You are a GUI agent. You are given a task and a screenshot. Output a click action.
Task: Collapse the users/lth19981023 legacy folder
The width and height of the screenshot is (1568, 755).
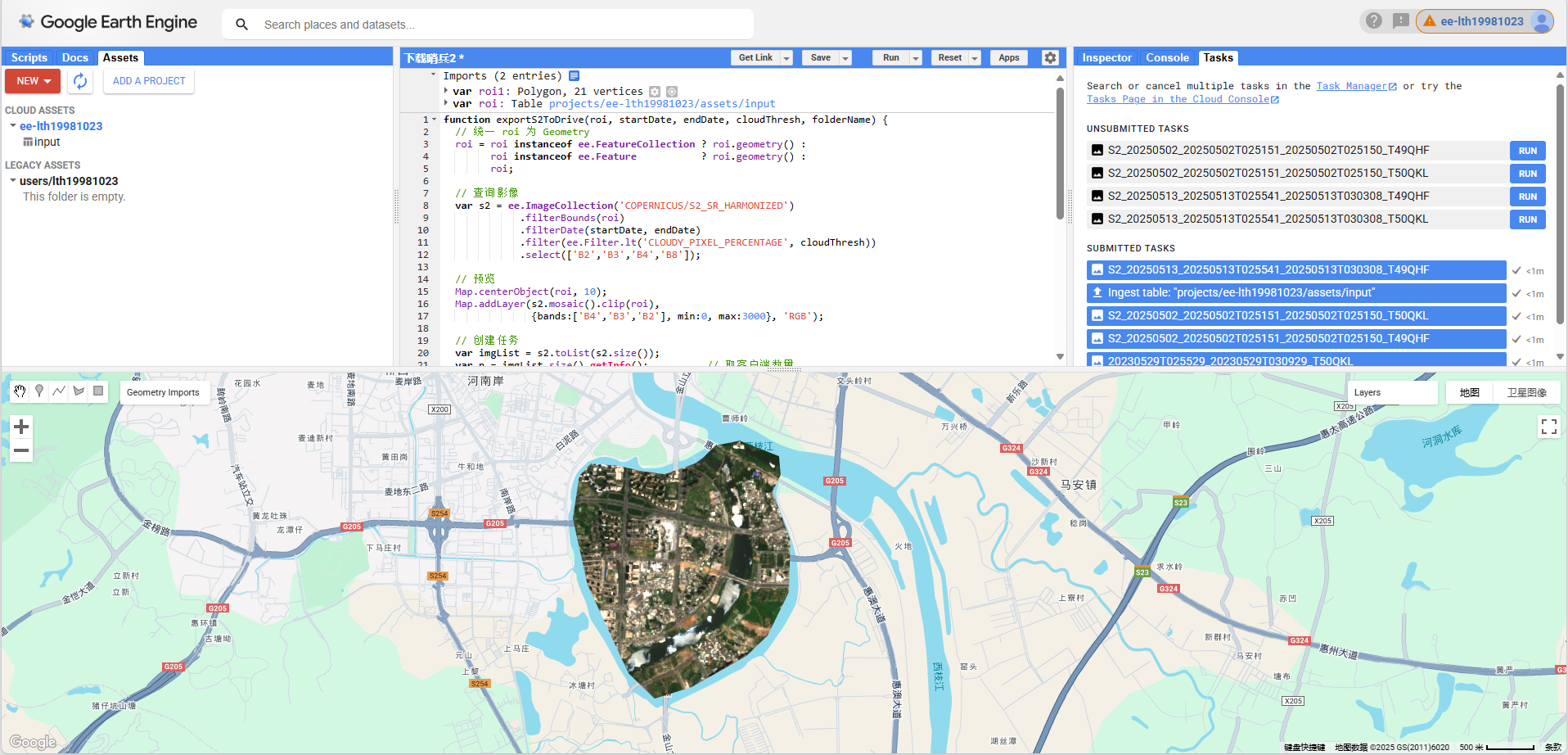click(x=13, y=181)
